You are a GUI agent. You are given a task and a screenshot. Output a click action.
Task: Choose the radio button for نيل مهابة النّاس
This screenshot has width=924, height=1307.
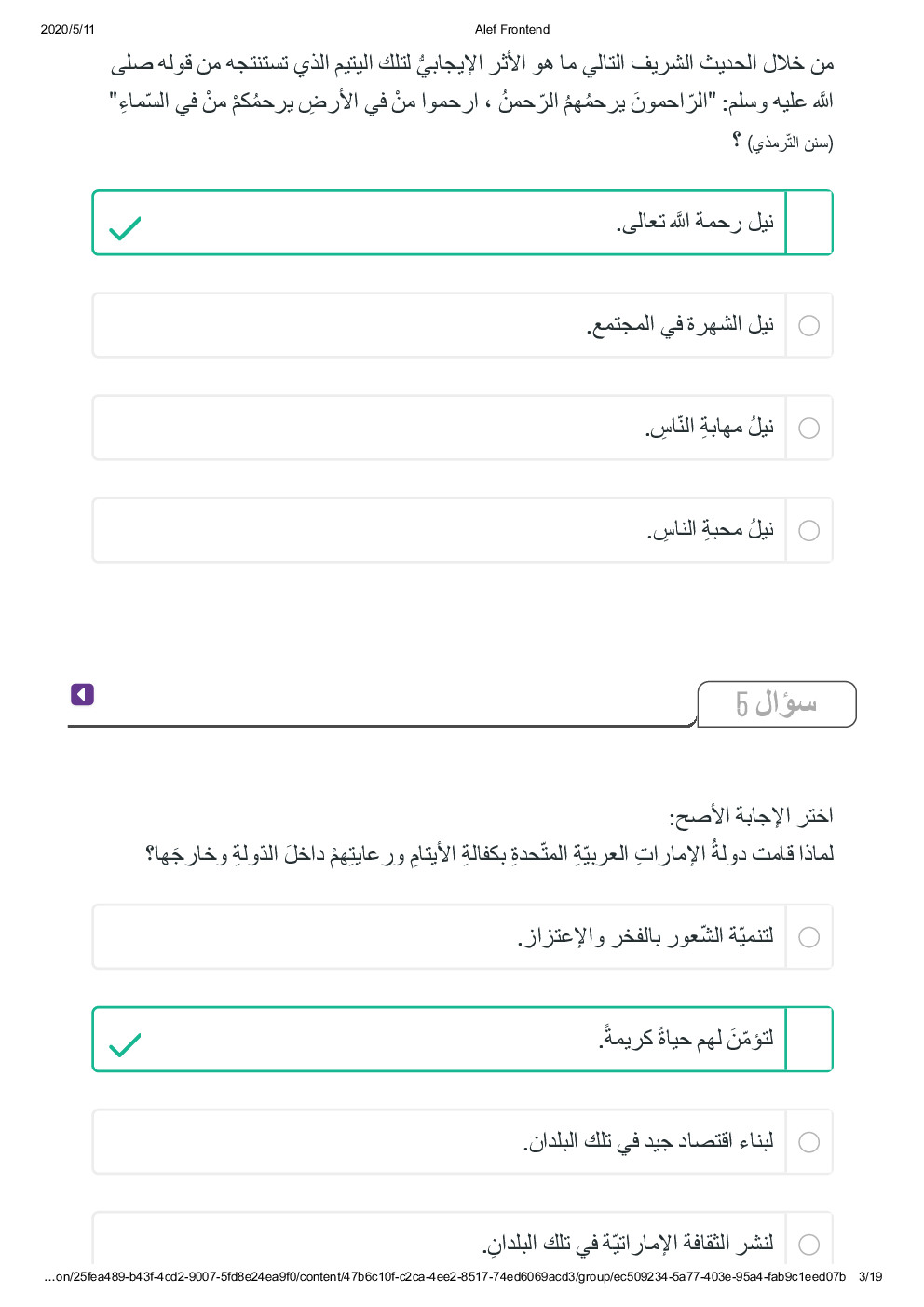tap(809, 428)
